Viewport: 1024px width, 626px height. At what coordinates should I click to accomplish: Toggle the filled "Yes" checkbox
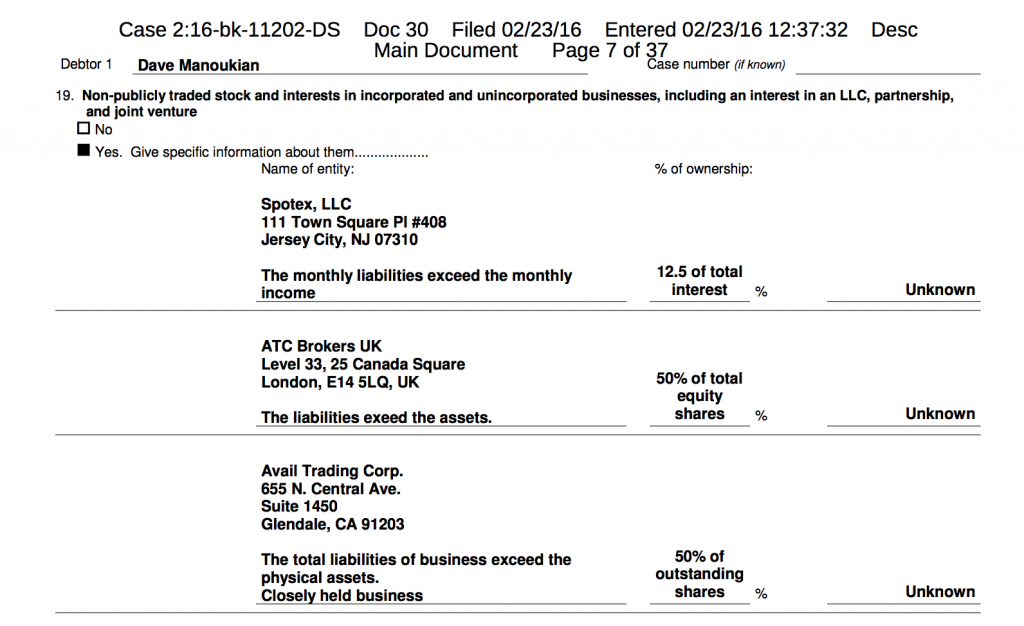click(x=84, y=152)
